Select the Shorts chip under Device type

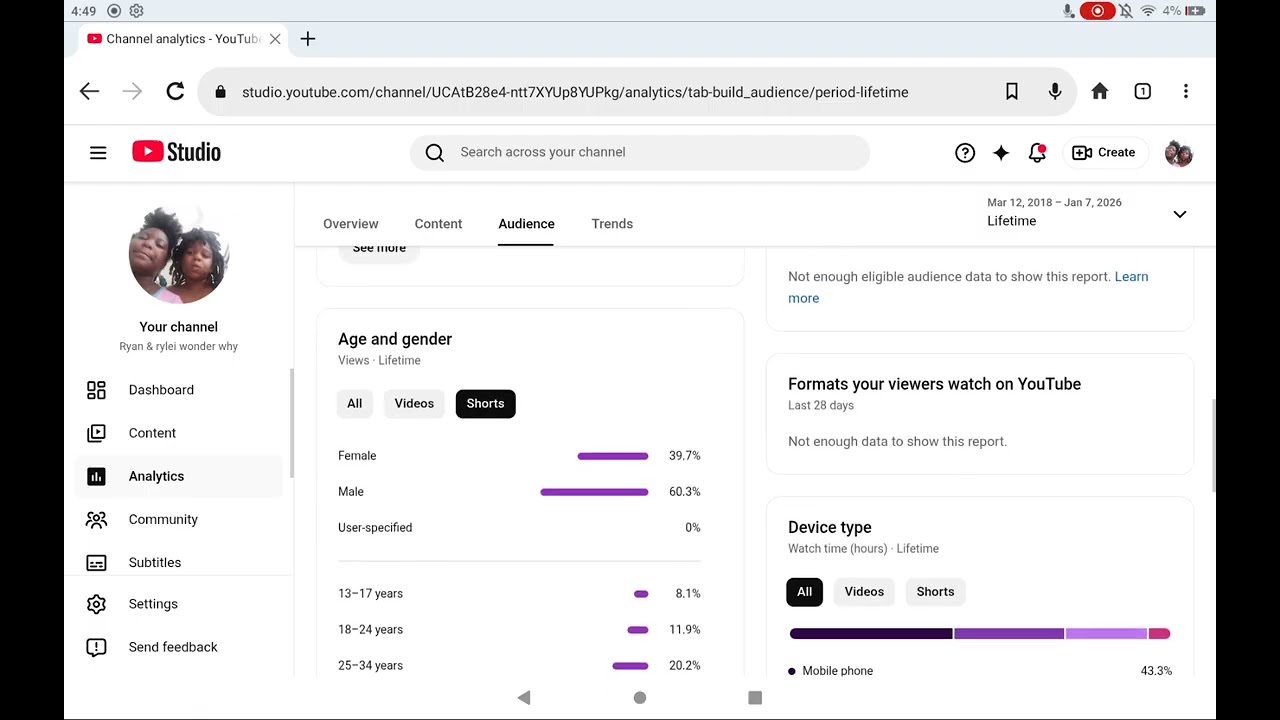pos(935,591)
